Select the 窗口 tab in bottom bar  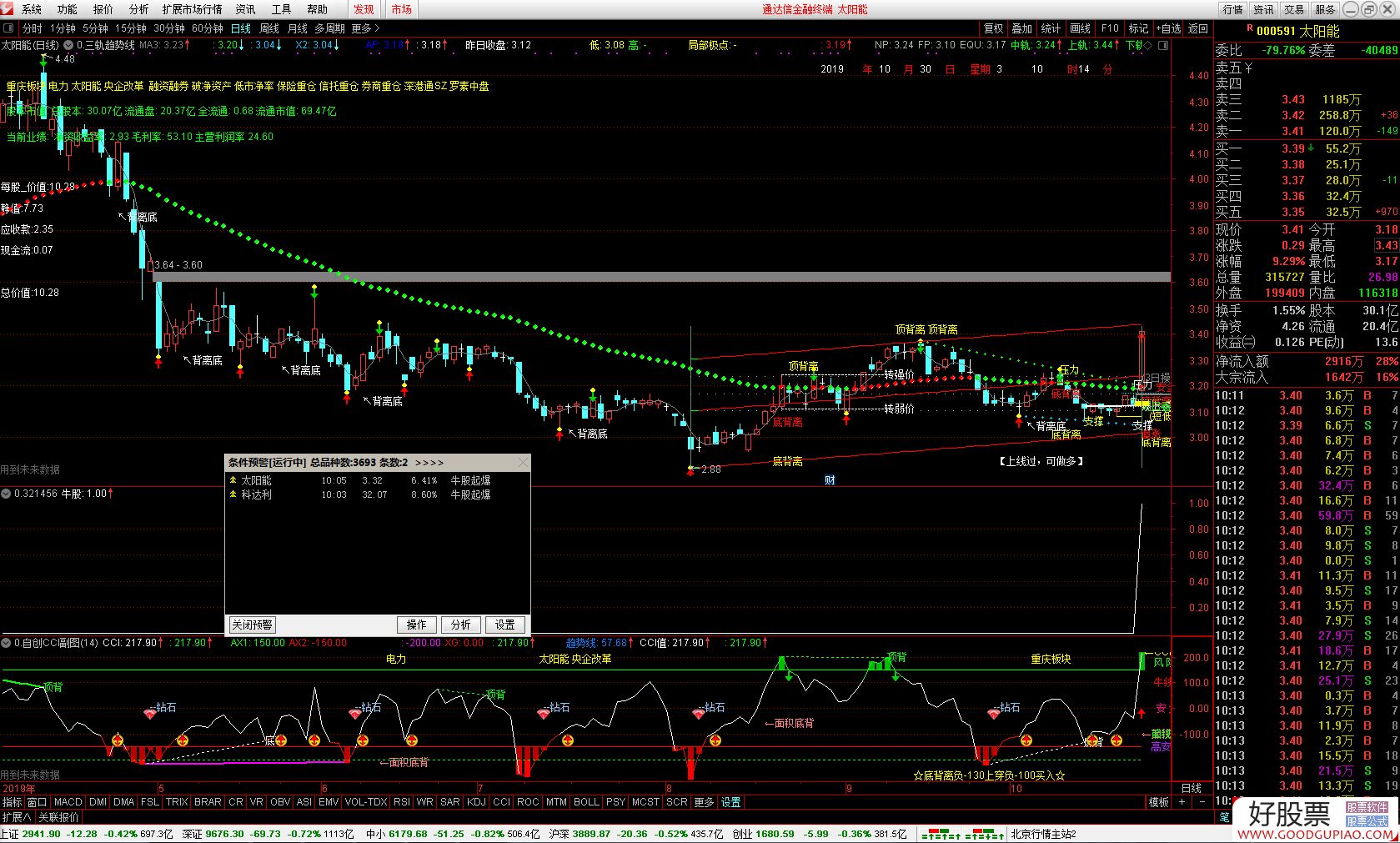pos(38,802)
